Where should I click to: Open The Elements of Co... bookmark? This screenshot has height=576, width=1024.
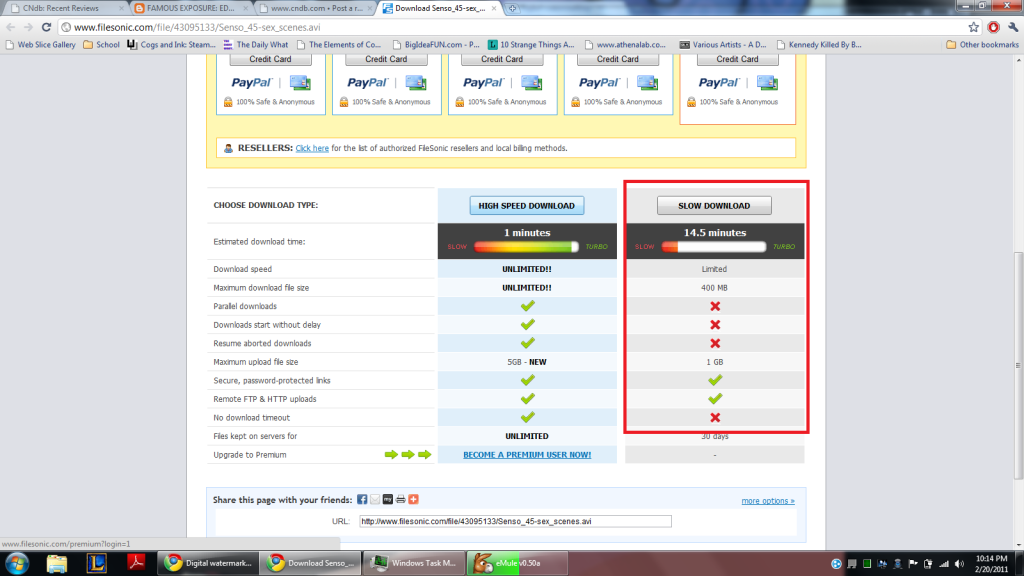click(338, 45)
